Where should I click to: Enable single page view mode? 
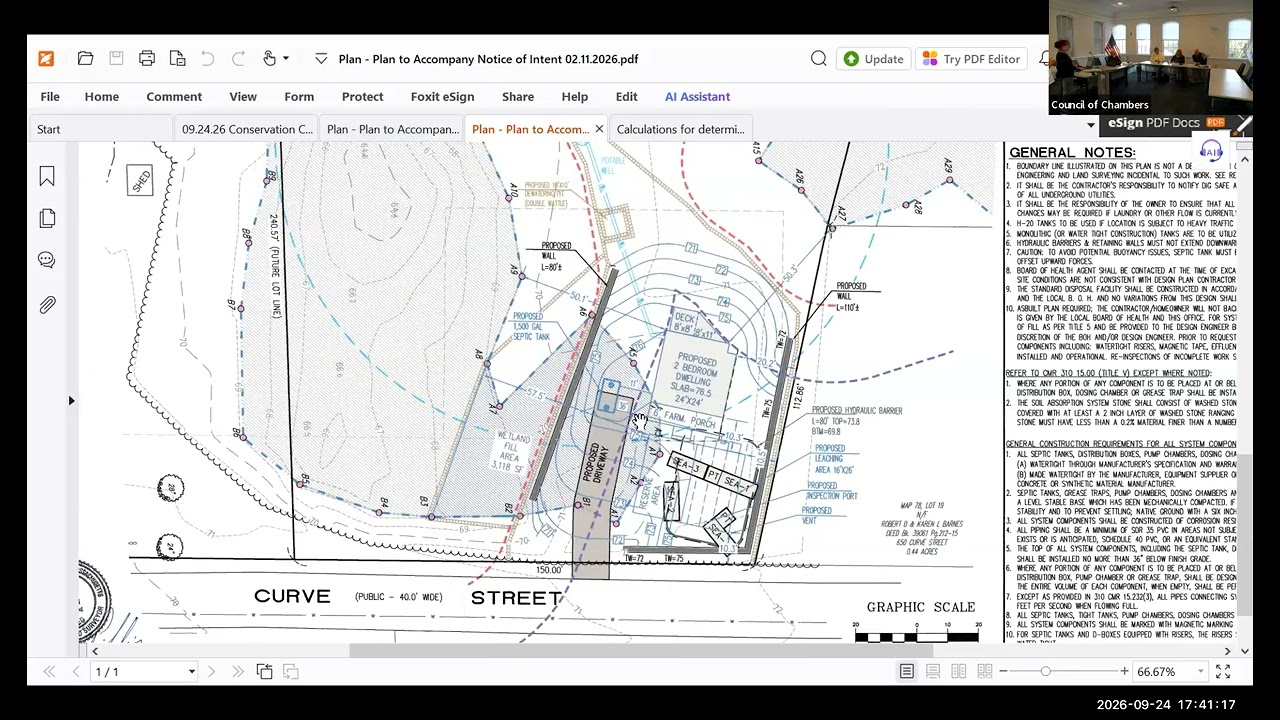pyautogui.click(x=907, y=672)
